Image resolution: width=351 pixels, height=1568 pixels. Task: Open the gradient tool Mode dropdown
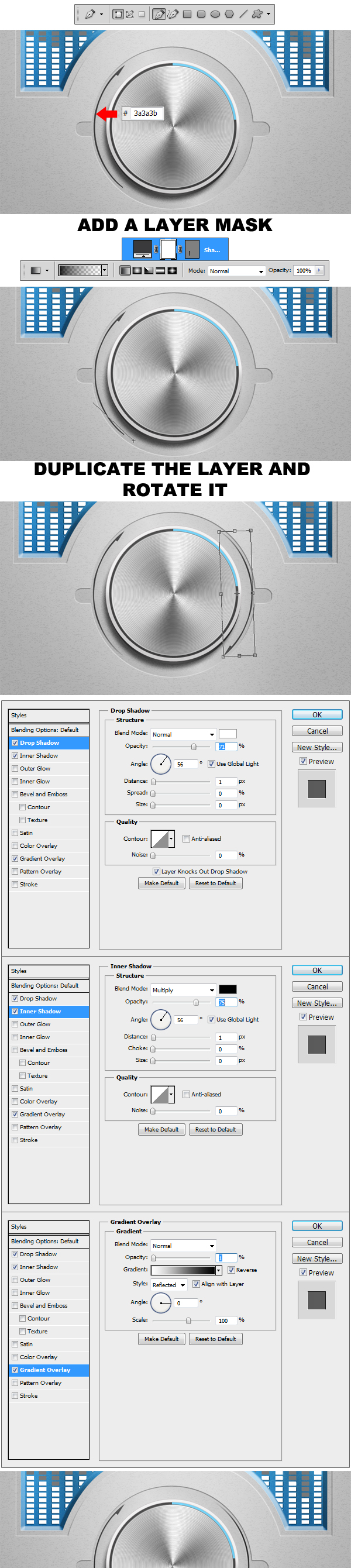(236, 271)
